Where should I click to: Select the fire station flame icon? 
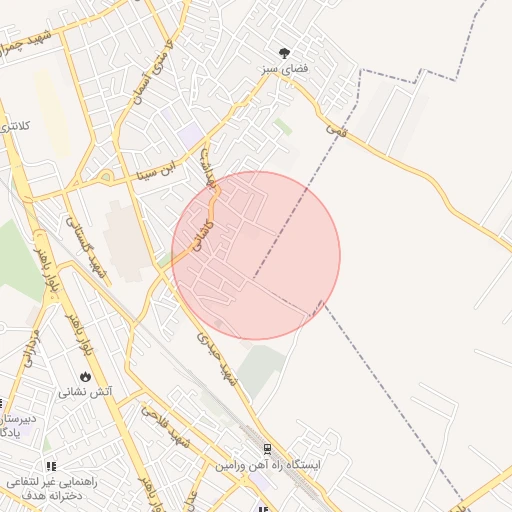click(x=85, y=377)
